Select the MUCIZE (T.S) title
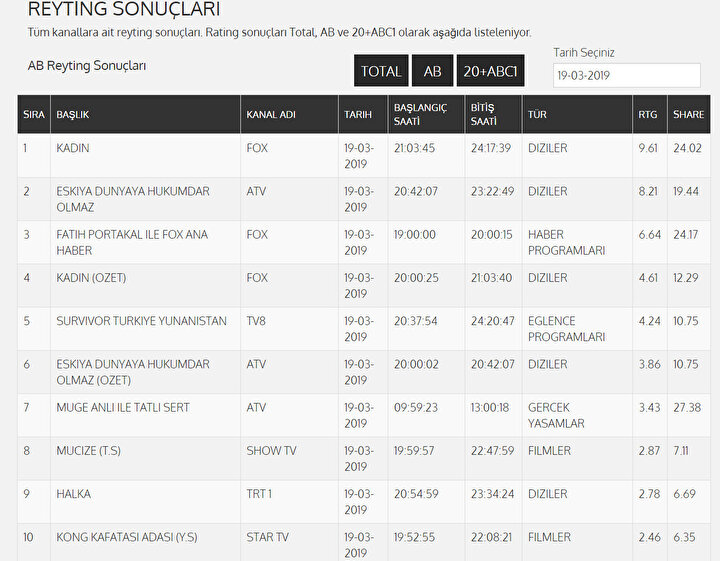Viewport: 720px width, 561px height. click(89, 451)
